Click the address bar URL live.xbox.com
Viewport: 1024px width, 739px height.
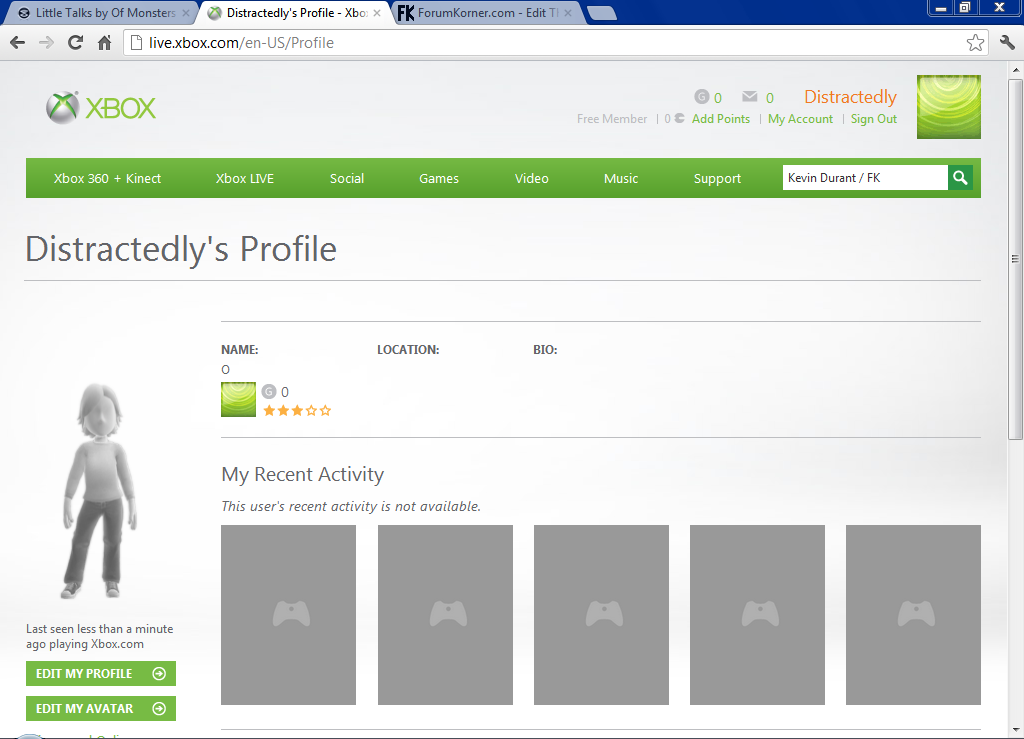[241, 43]
